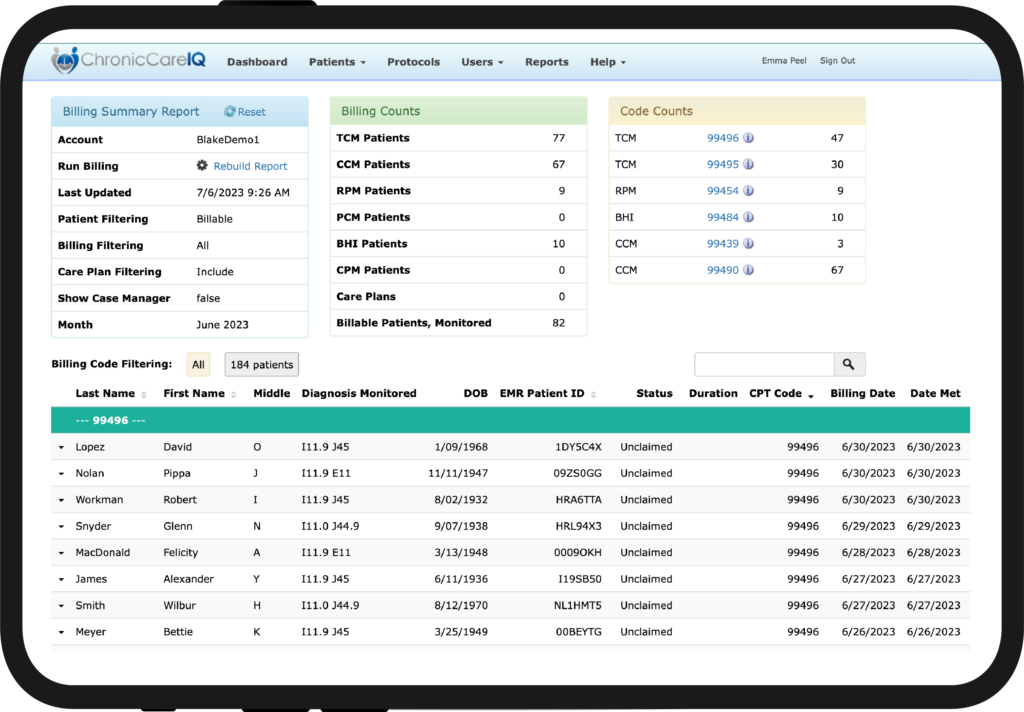Click DOB 6/11/1936 cell

461,579
